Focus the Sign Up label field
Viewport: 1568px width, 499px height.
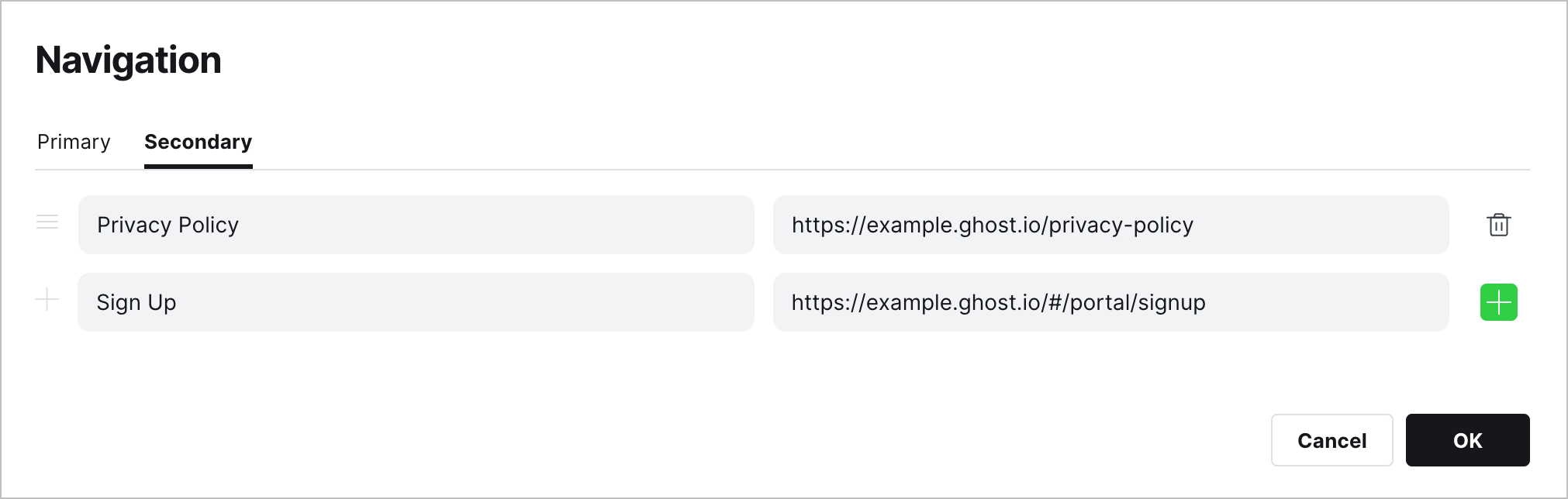click(x=416, y=302)
